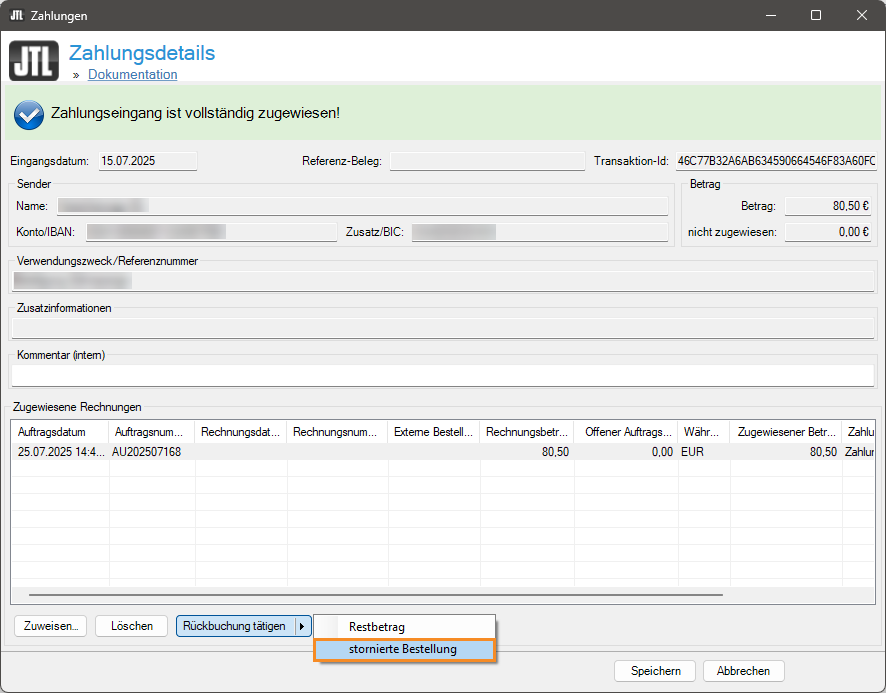This screenshot has width=886, height=693.
Task: Click the JTL logo icon
Action: (x=34, y=60)
